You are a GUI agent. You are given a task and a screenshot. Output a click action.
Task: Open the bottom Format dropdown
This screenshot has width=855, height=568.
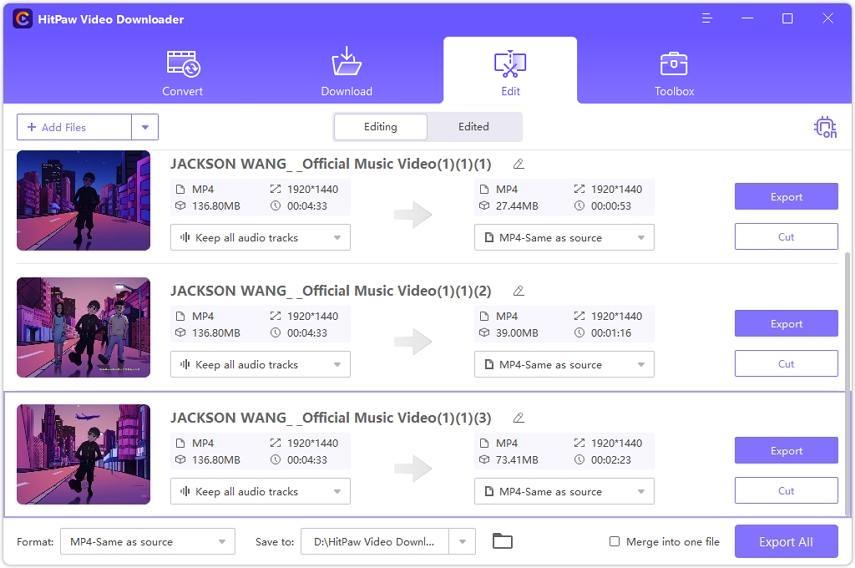(148, 542)
